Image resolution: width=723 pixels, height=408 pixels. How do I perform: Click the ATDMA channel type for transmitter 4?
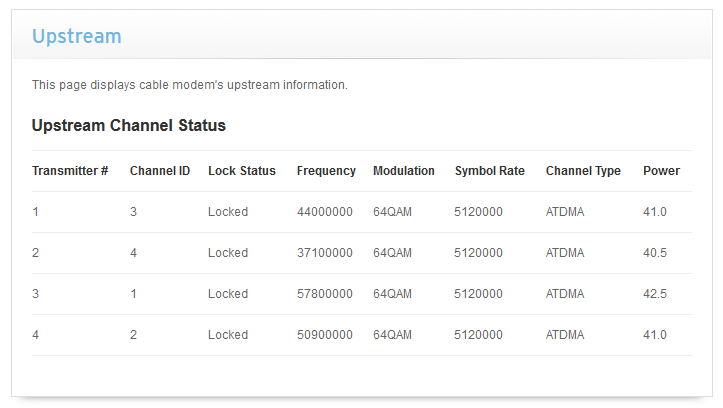(565, 335)
